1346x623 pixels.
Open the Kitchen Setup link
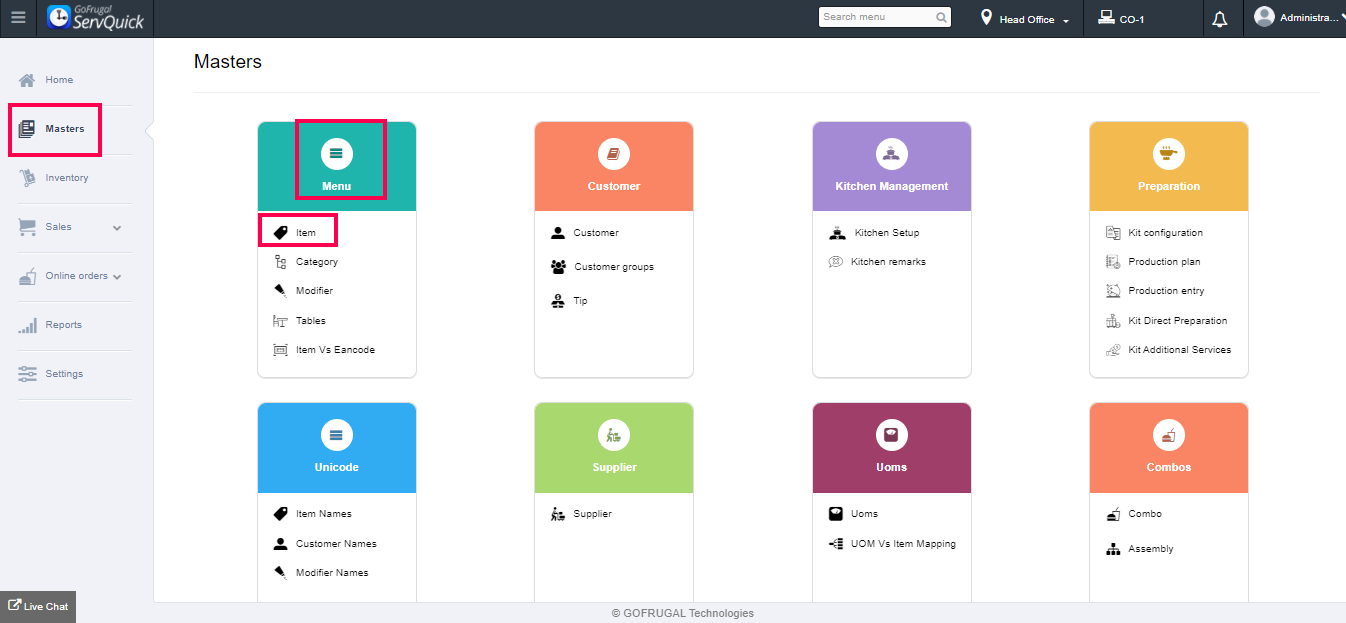[887, 233]
